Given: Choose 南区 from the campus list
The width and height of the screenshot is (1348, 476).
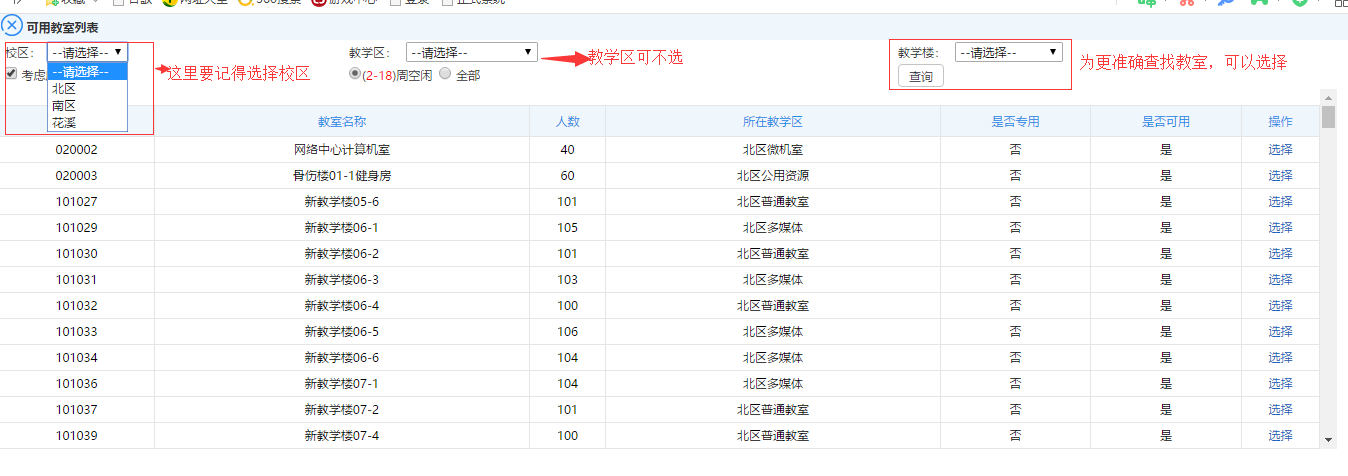Looking at the screenshot, I should point(64,105).
